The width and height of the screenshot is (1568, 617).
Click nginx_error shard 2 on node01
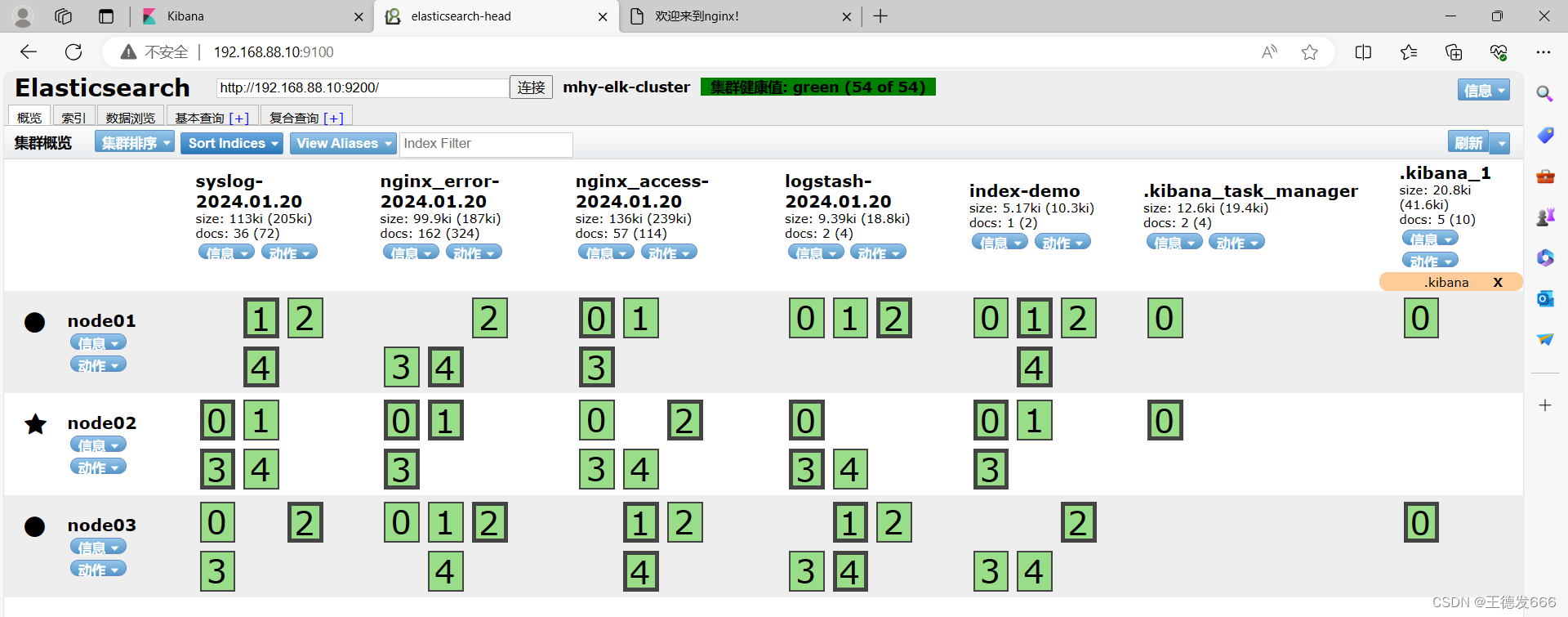[x=489, y=318]
